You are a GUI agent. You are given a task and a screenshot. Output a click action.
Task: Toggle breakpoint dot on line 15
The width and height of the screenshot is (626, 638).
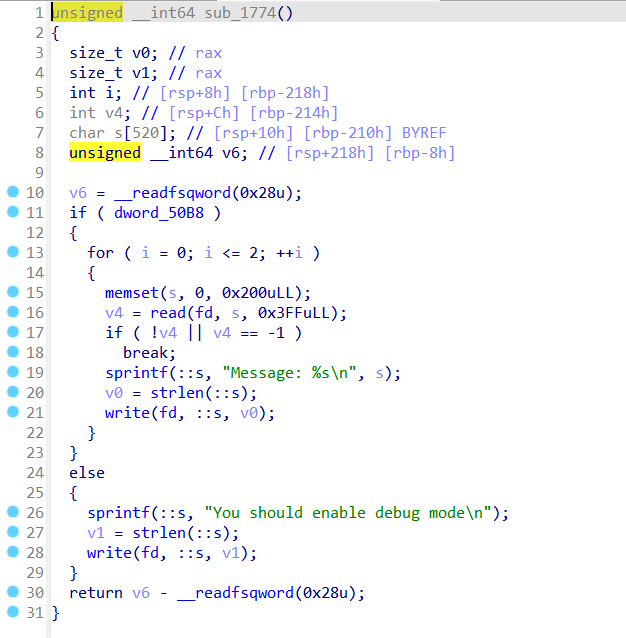[13, 291]
